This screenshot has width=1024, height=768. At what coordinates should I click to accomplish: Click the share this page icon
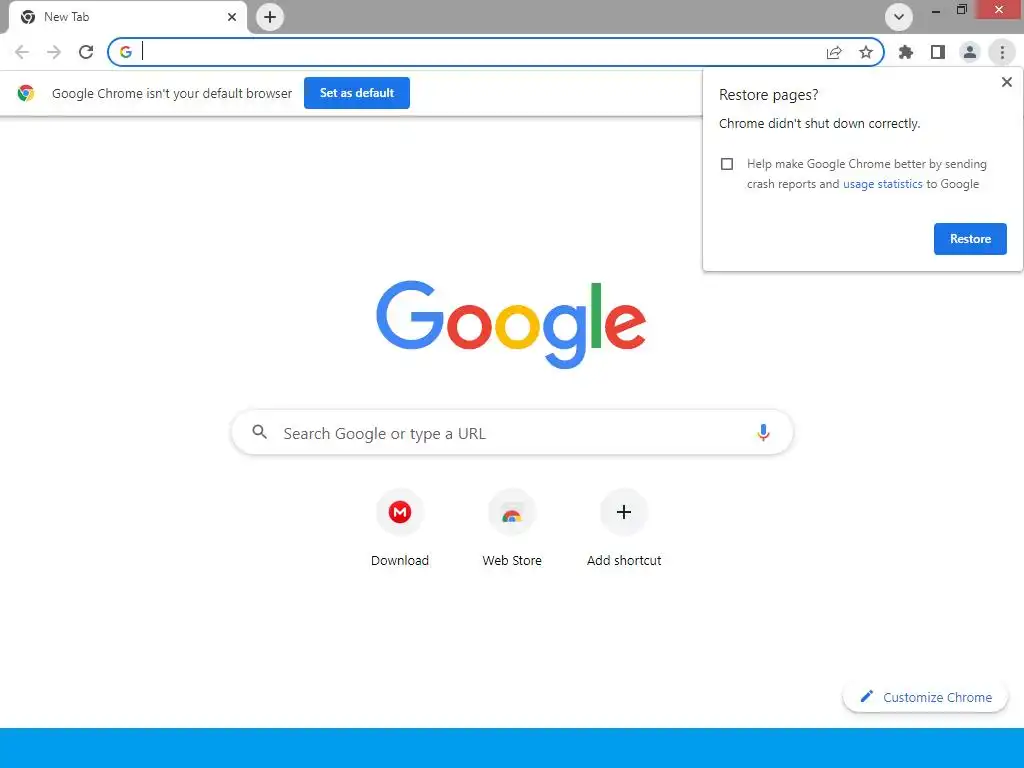point(834,52)
